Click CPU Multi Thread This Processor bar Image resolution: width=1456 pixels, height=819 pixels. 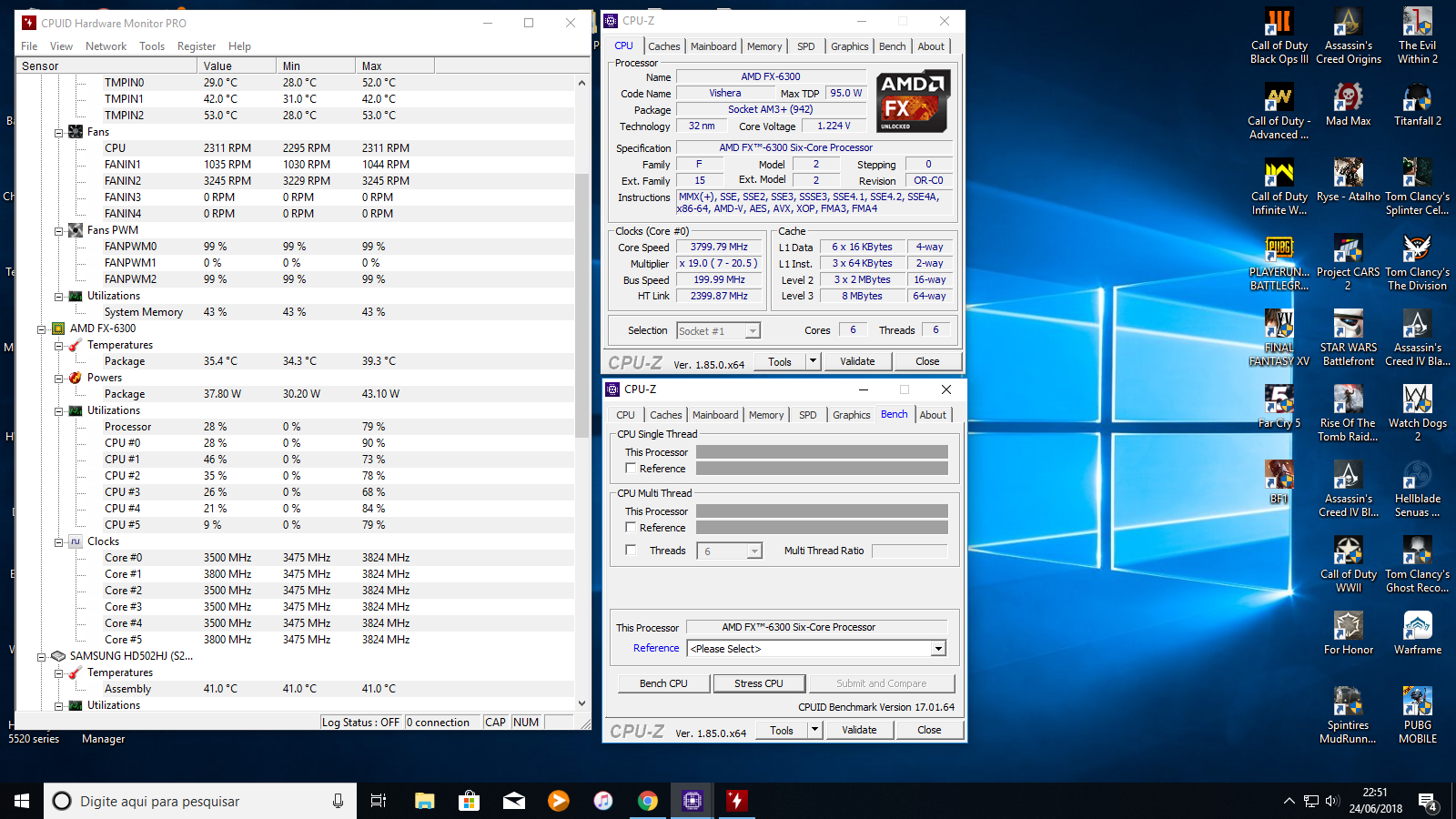(x=822, y=511)
